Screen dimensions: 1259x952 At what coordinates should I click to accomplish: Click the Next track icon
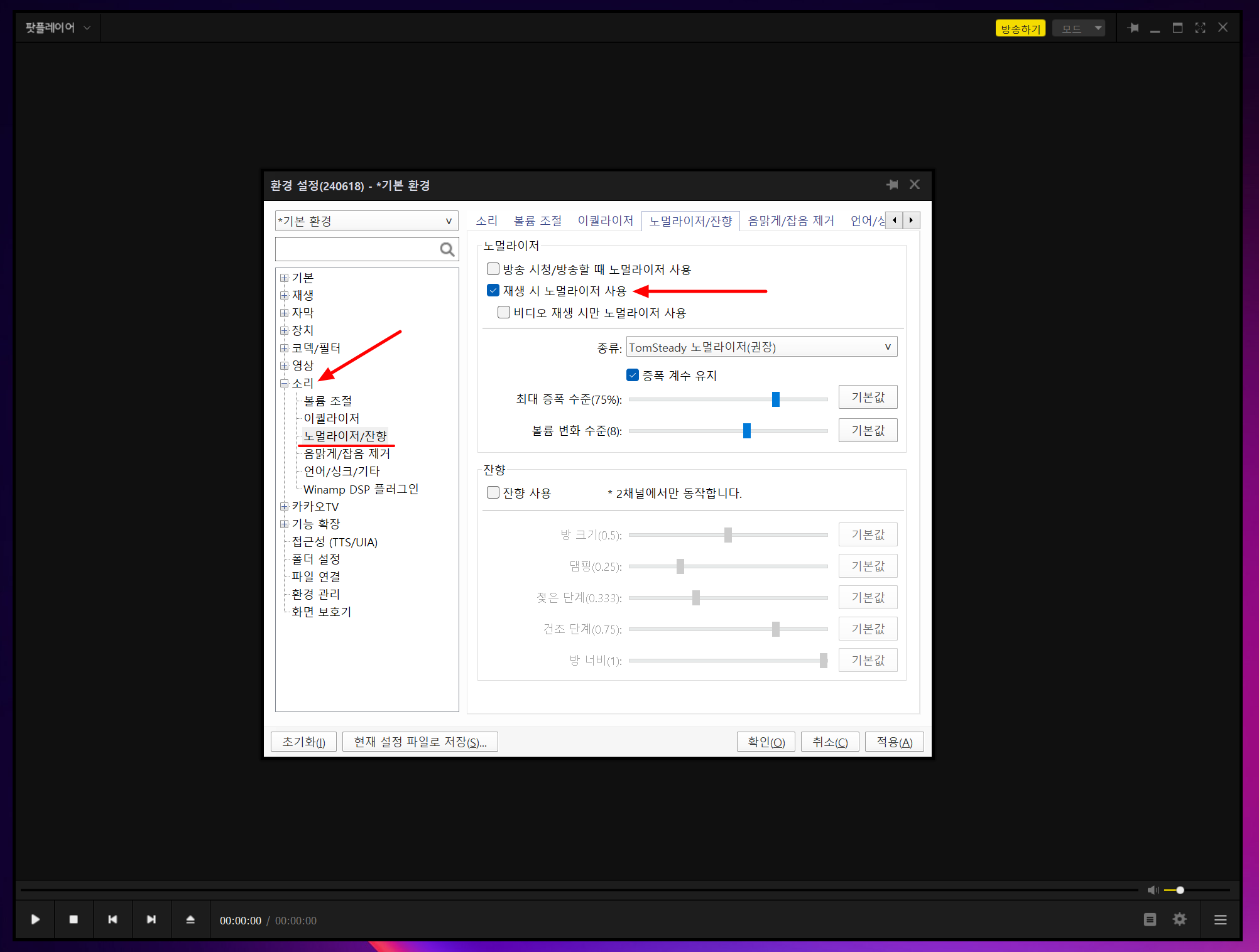click(x=151, y=919)
